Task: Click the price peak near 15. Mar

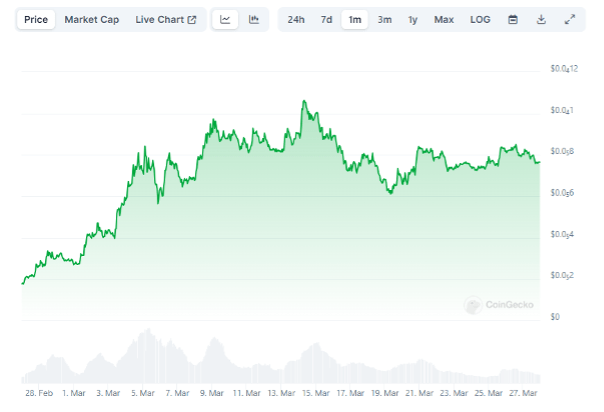Action: pyautogui.click(x=303, y=102)
